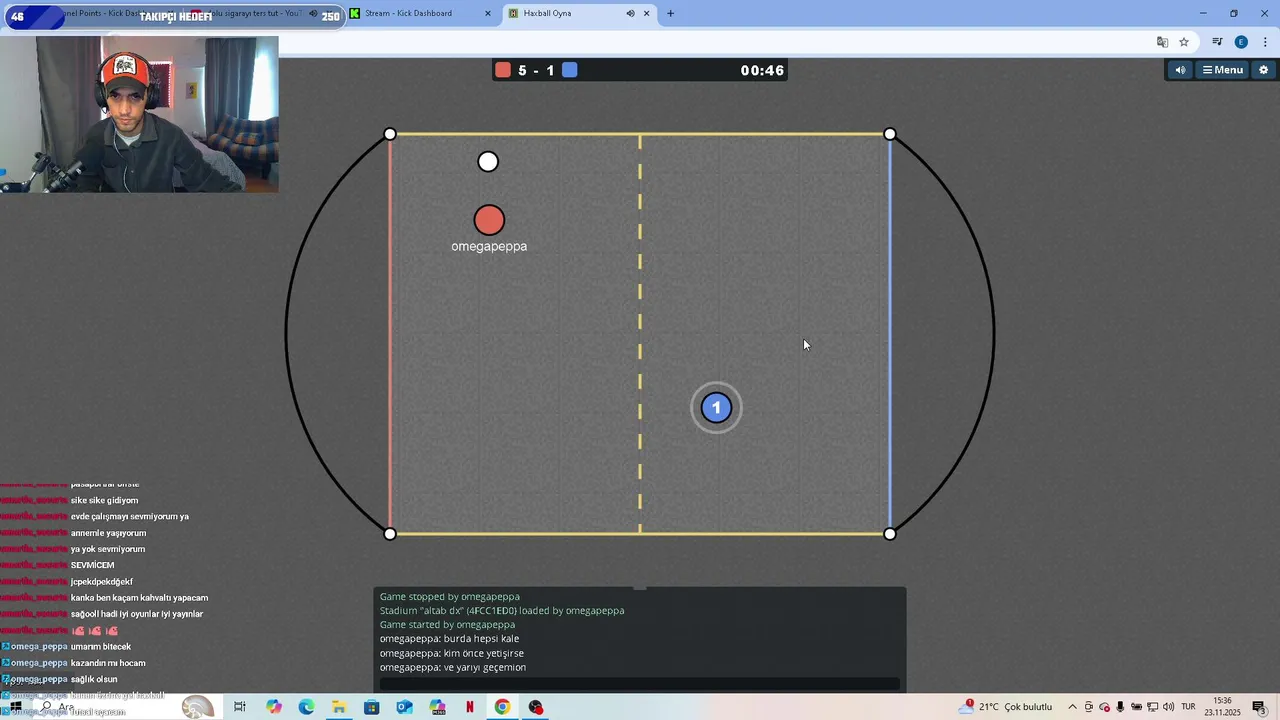Viewport: 1280px width, 720px height.
Task: Click the omegapeppa player name label
Action: pos(489,246)
